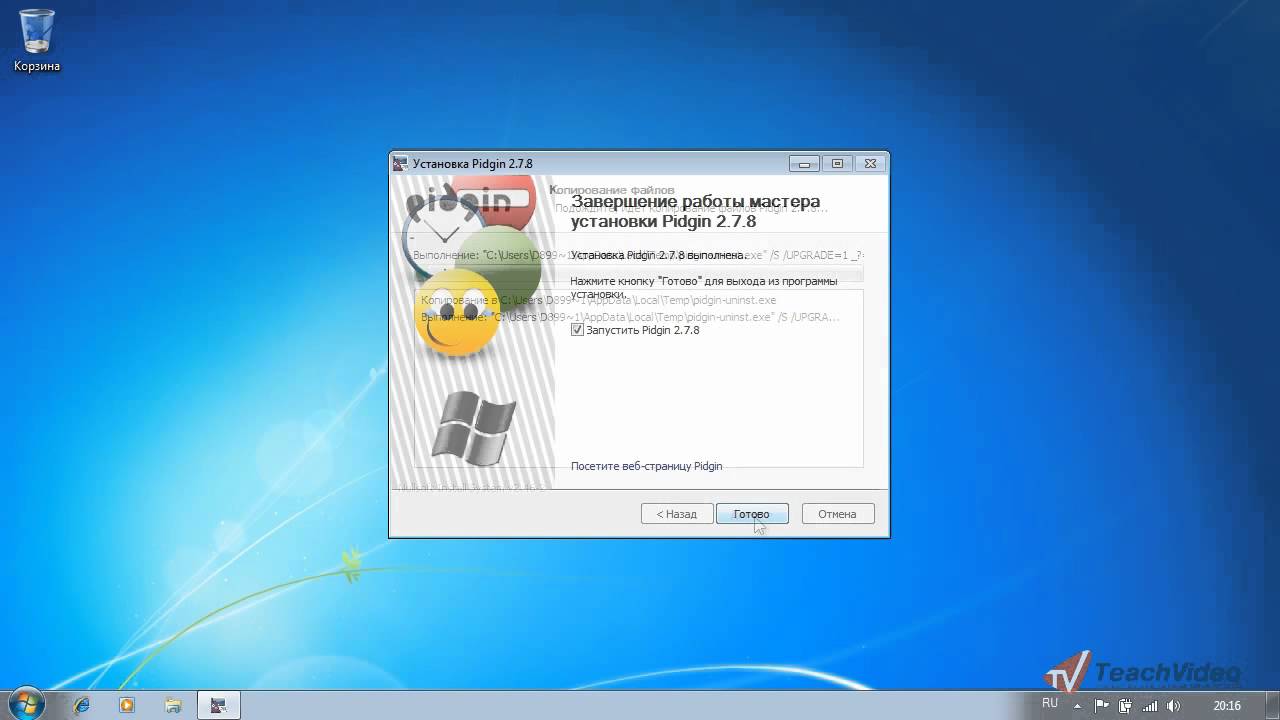1280x720 pixels.
Task: Maximize the Установка Pidgin 2.7.8 window
Action: click(x=837, y=164)
